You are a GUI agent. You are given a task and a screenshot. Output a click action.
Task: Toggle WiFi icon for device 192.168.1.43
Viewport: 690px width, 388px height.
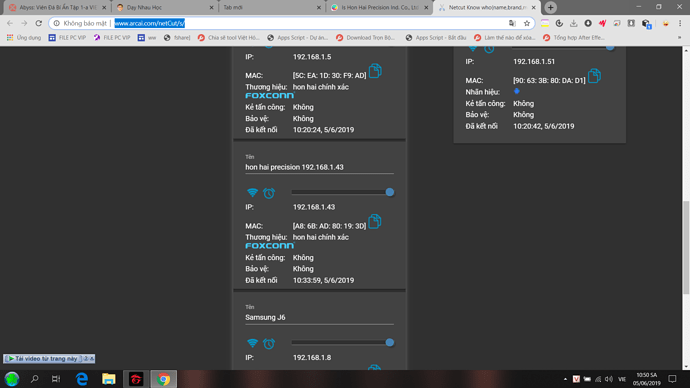click(x=252, y=193)
